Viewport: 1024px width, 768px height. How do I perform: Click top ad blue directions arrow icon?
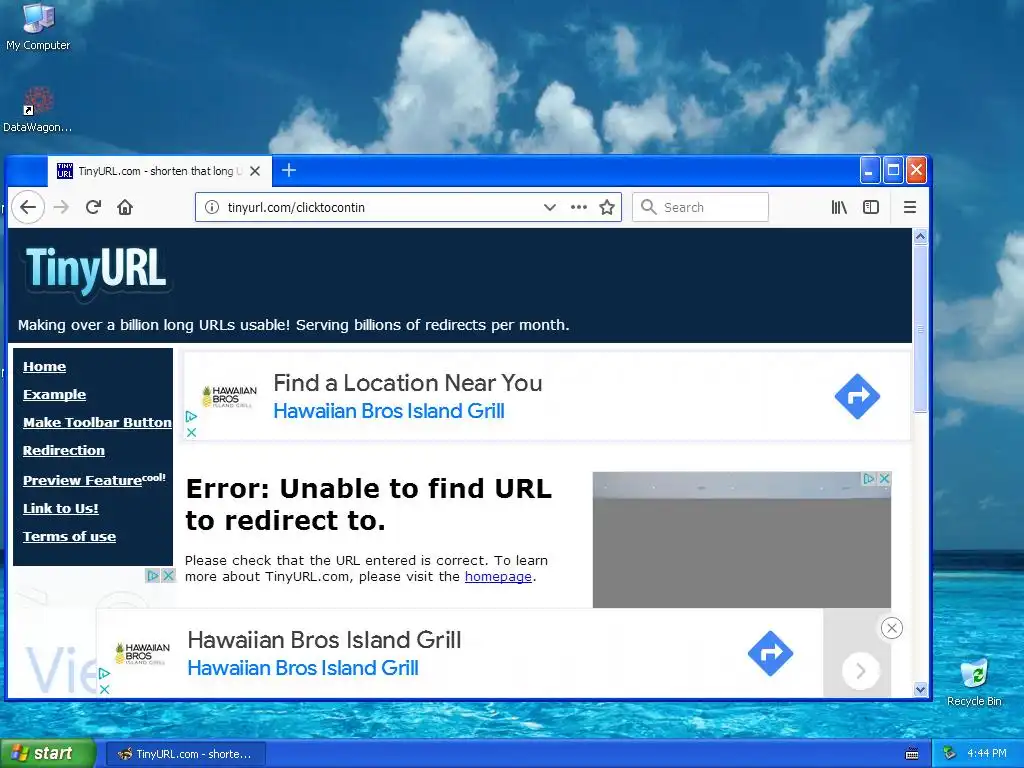(857, 396)
